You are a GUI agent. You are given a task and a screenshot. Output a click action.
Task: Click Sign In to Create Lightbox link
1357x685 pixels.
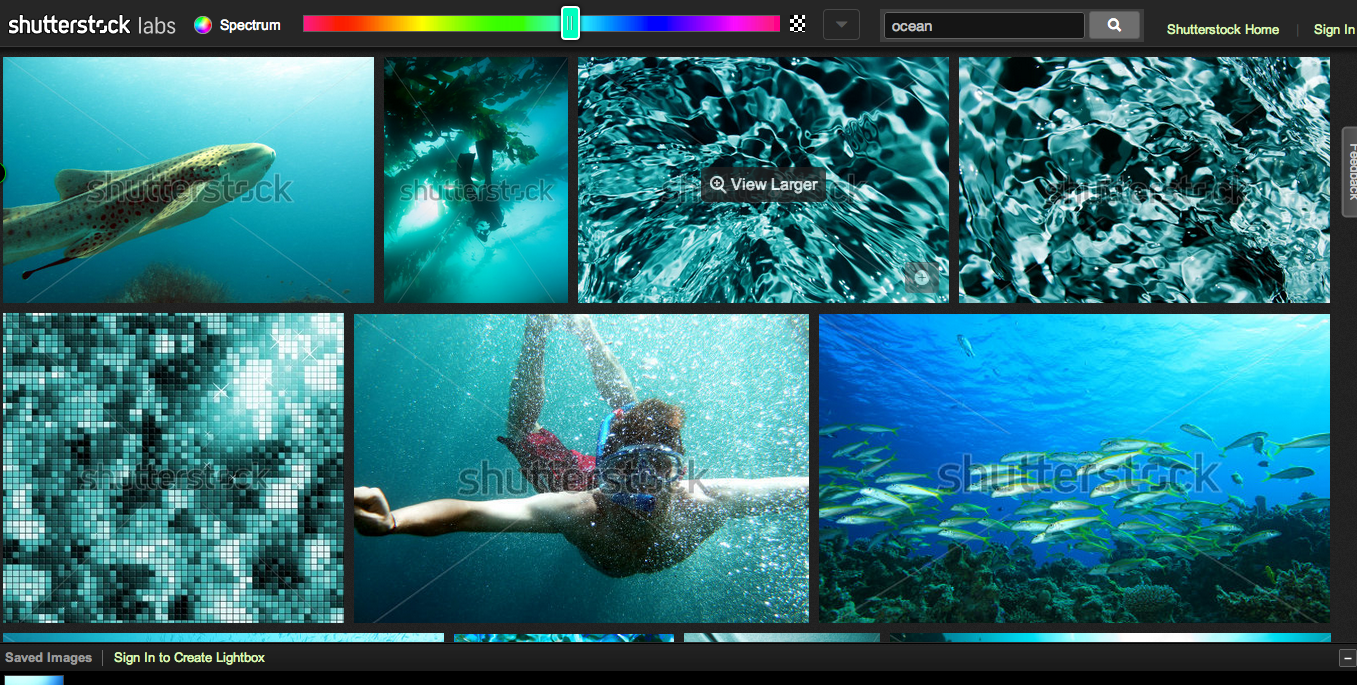pyautogui.click(x=189, y=657)
